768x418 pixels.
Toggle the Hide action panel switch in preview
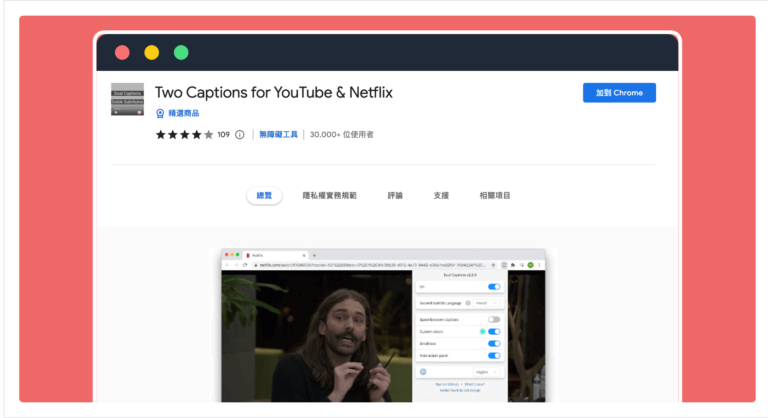click(494, 356)
